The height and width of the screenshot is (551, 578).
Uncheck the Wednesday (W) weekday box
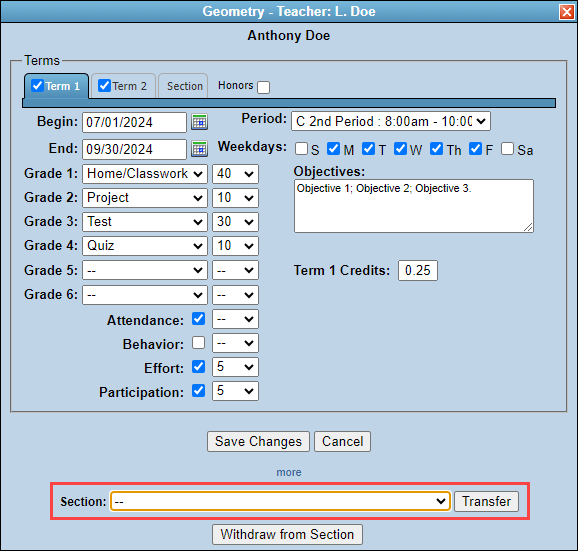point(400,149)
